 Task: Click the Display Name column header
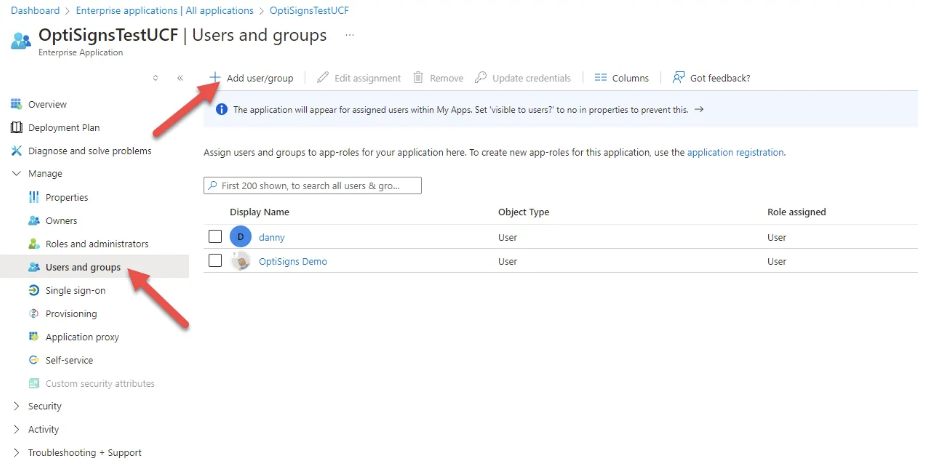(x=259, y=212)
